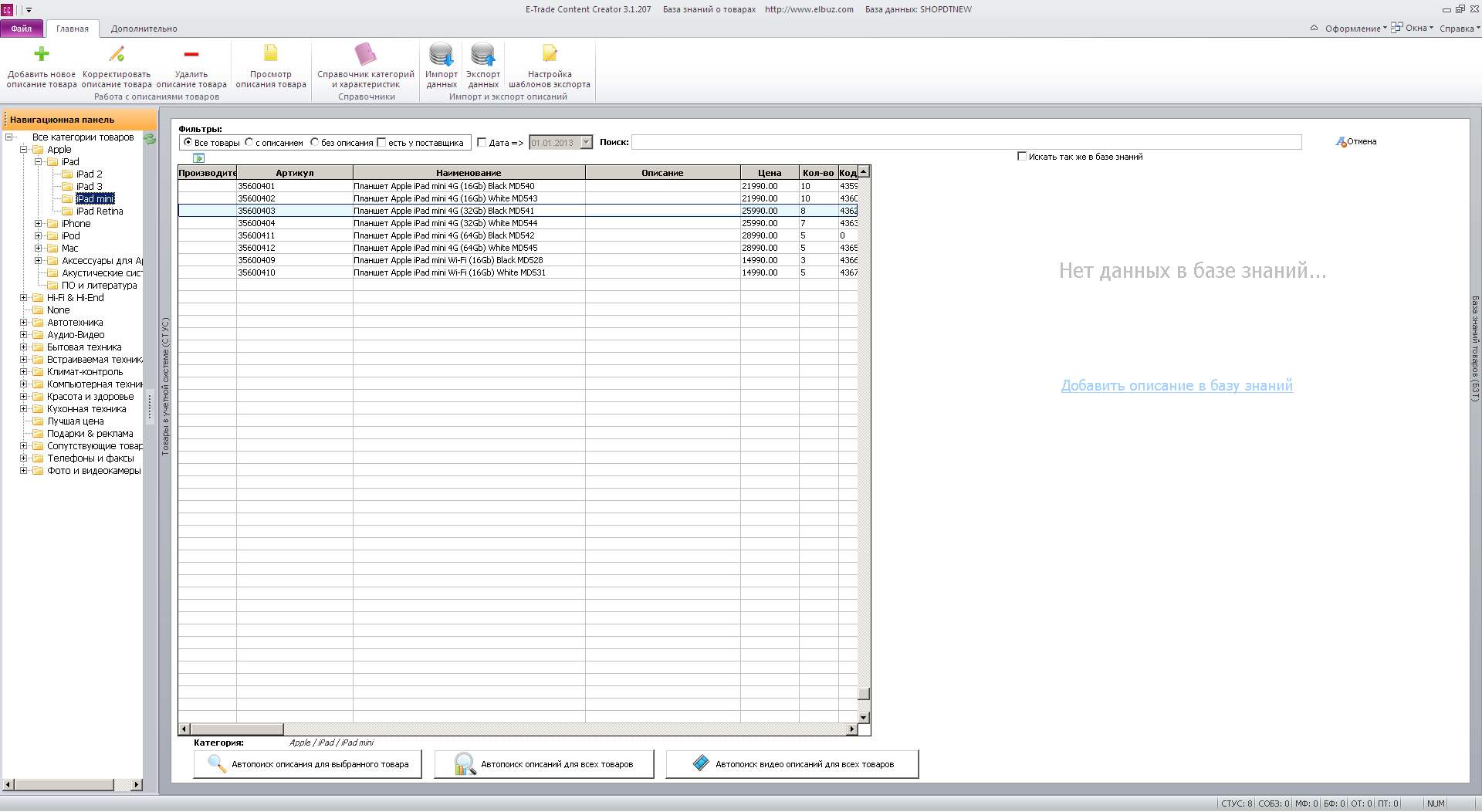Open export template settings icon
Viewport: 1482px width, 812px height.
point(550,53)
